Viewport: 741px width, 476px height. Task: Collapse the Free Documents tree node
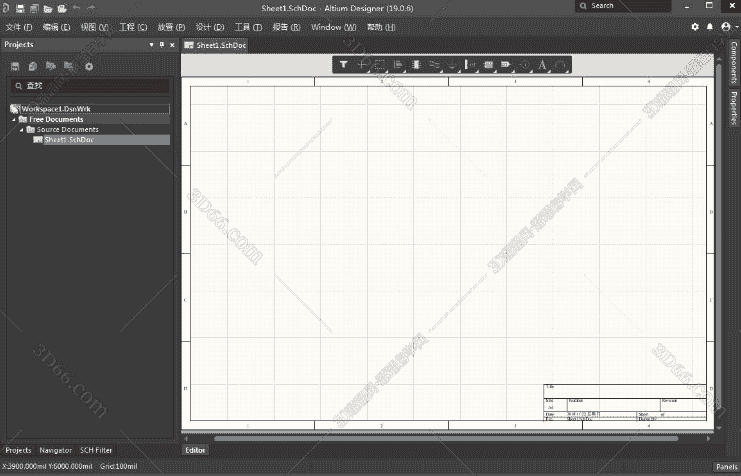tap(14, 119)
